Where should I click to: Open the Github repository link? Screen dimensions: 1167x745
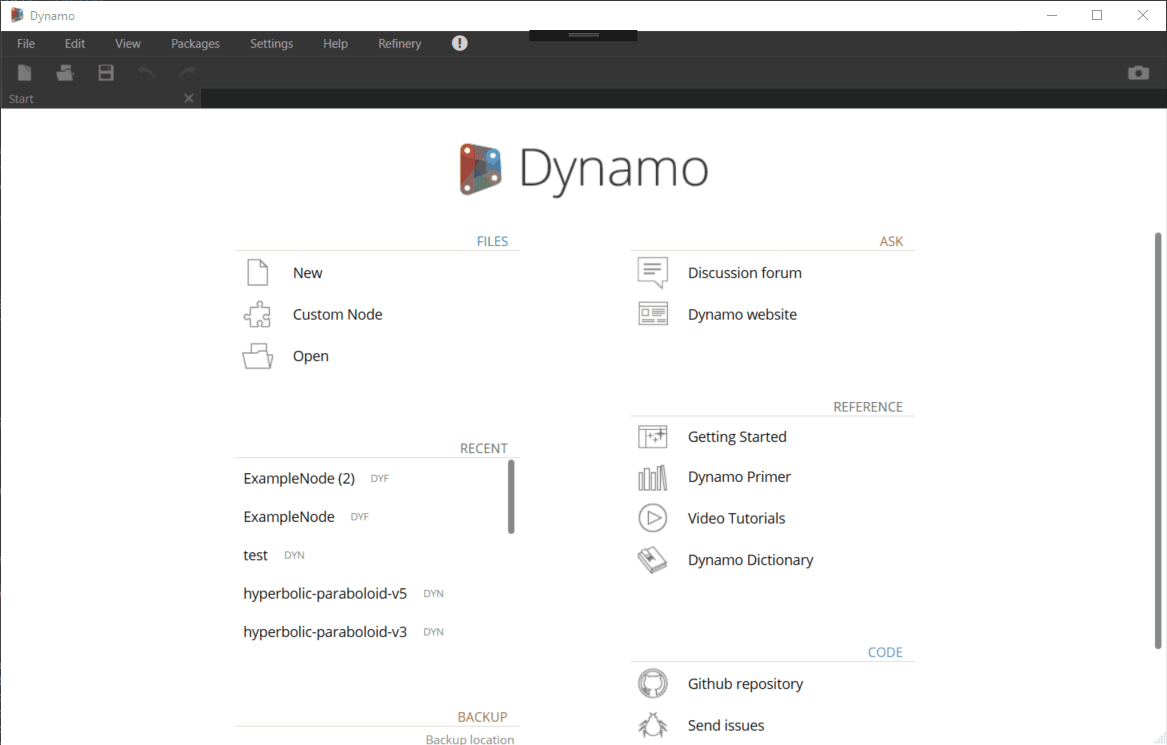tap(745, 683)
